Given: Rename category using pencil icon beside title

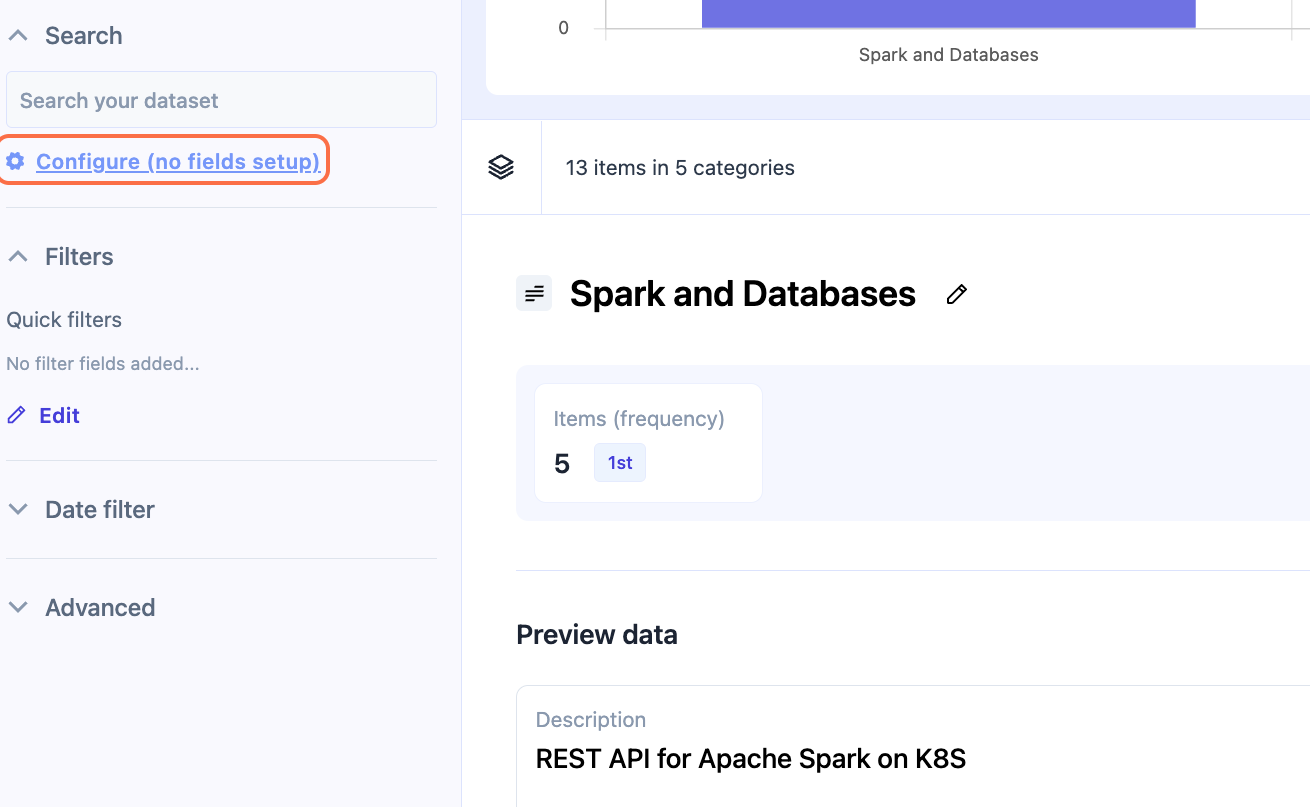Looking at the screenshot, I should [957, 294].
